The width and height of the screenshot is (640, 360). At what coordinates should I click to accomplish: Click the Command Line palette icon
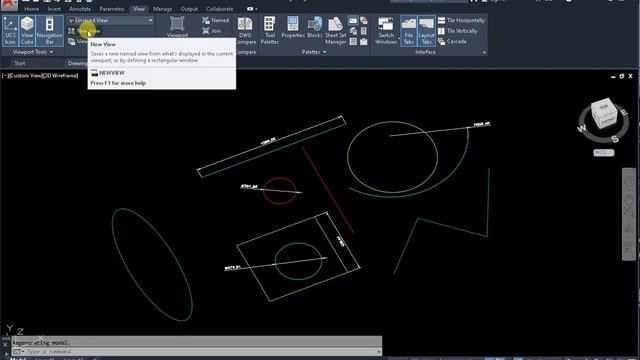pos(353,20)
